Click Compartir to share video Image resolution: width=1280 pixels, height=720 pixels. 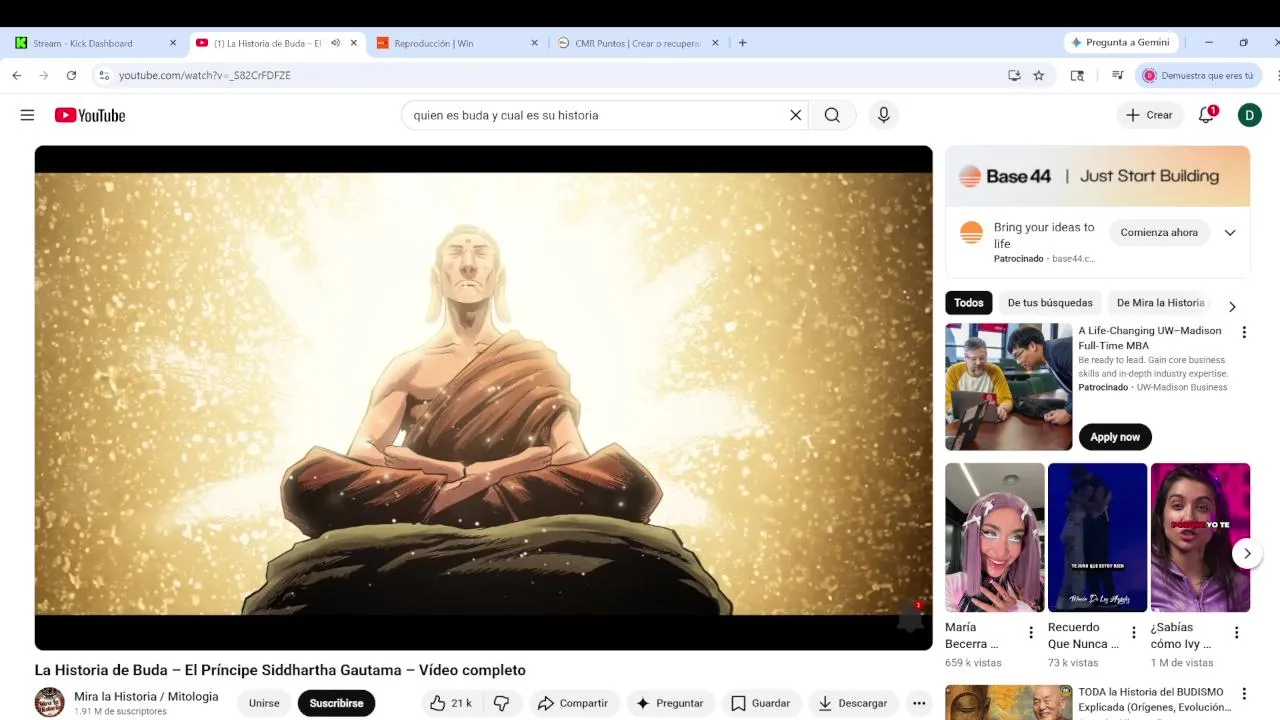(x=573, y=703)
